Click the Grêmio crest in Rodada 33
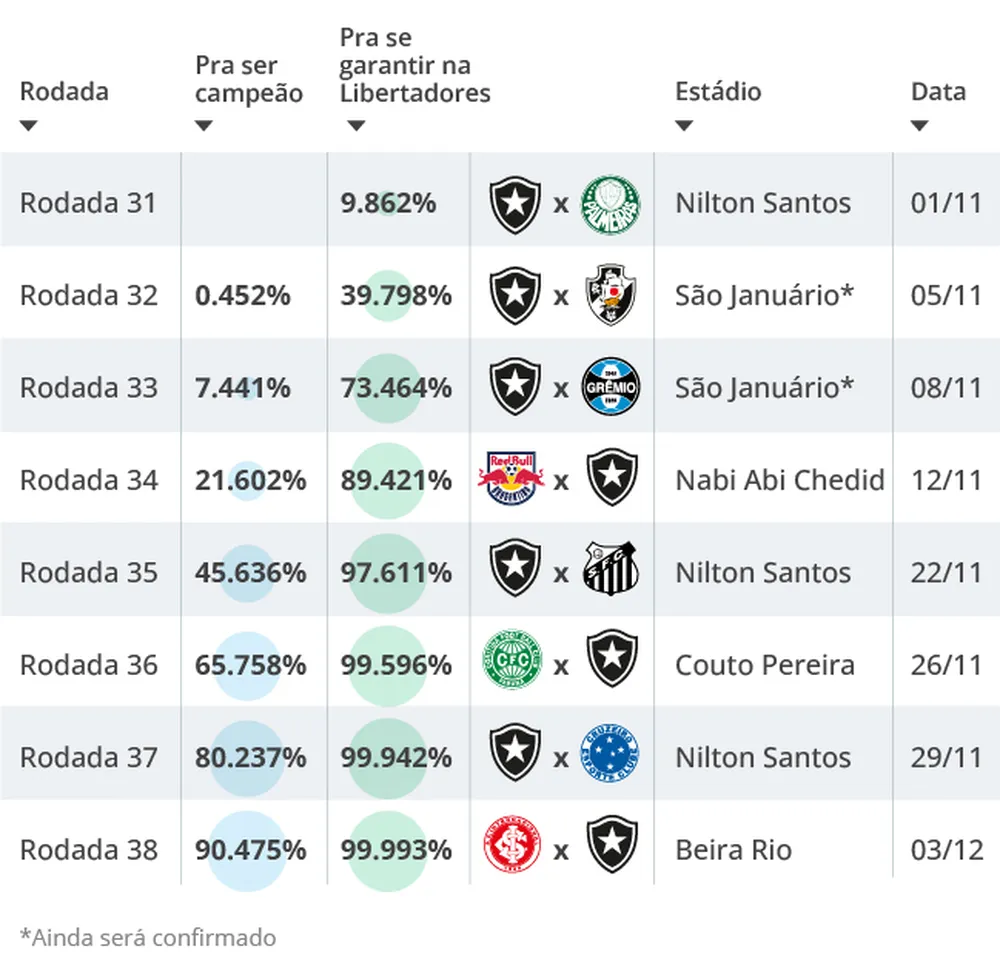The width and height of the screenshot is (1000, 969). tap(610, 388)
